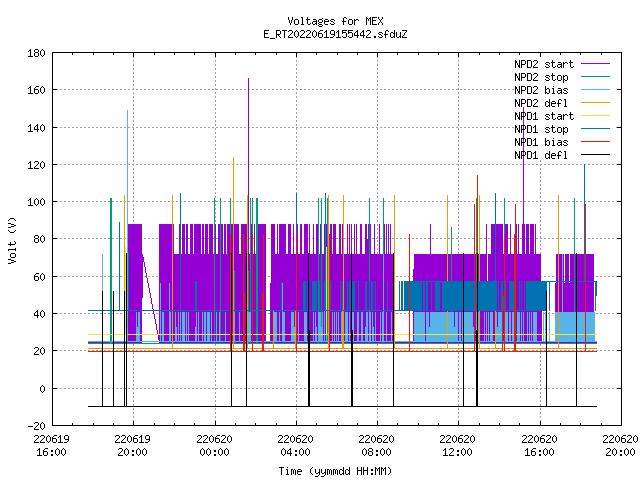
Task: Click the light blue NPD2 bias legend line
Action: point(595,90)
